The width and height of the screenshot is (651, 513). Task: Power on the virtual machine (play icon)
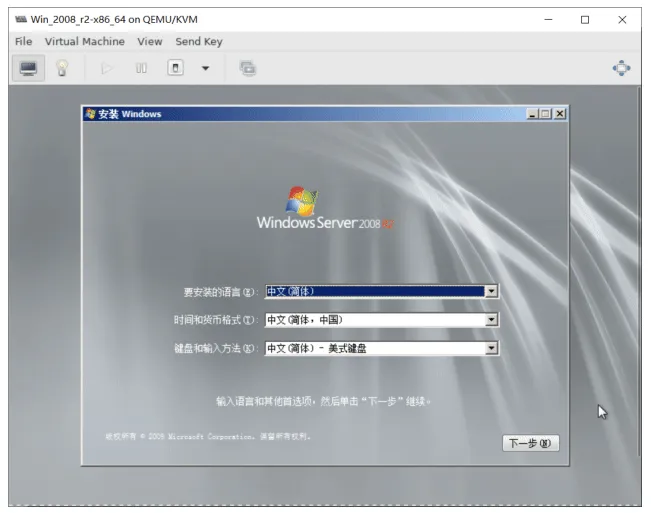(107, 68)
